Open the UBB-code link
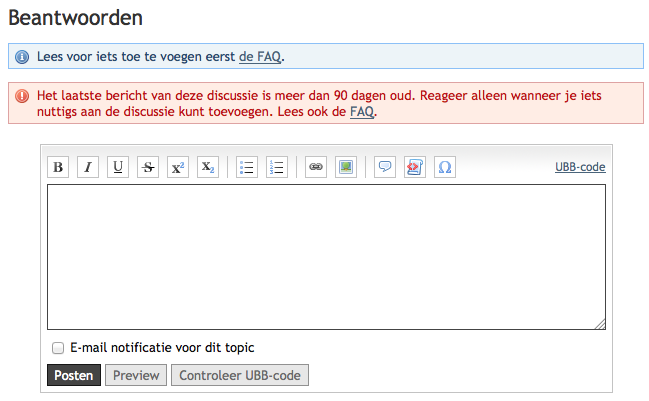The image size is (649, 401). click(580, 167)
